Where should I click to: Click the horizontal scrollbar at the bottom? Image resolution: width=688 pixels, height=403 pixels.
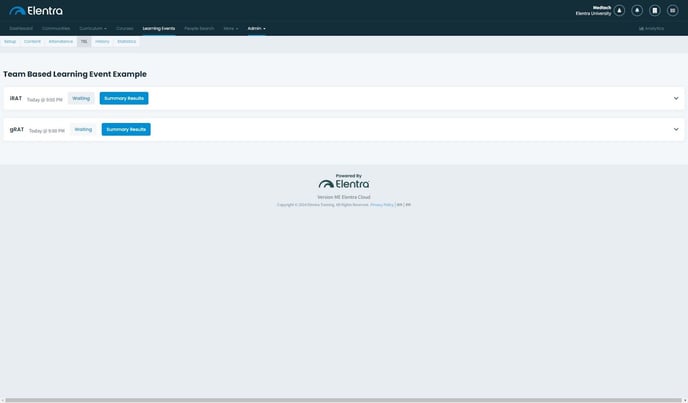point(343,399)
